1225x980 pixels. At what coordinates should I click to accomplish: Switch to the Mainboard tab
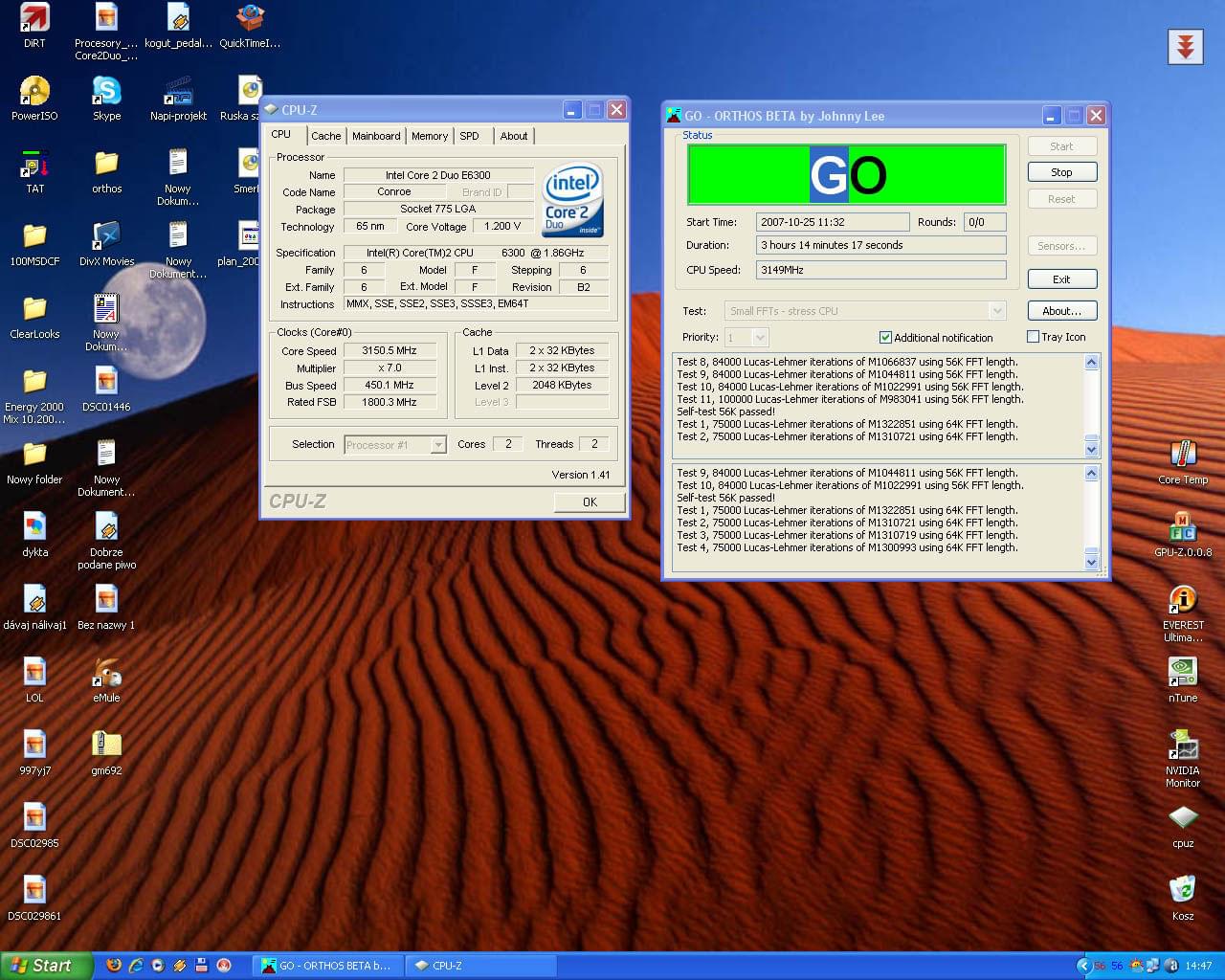click(x=376, y=136)
